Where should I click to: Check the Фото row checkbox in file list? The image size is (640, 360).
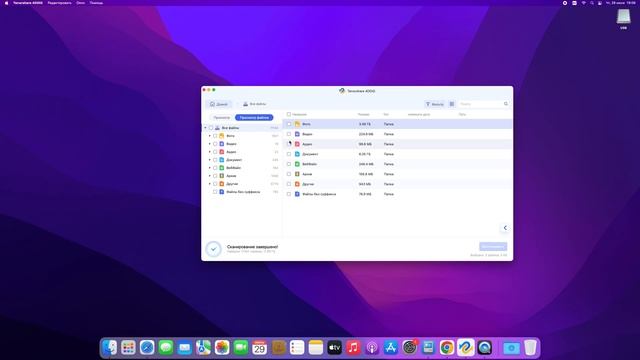[x=289, y=124]
